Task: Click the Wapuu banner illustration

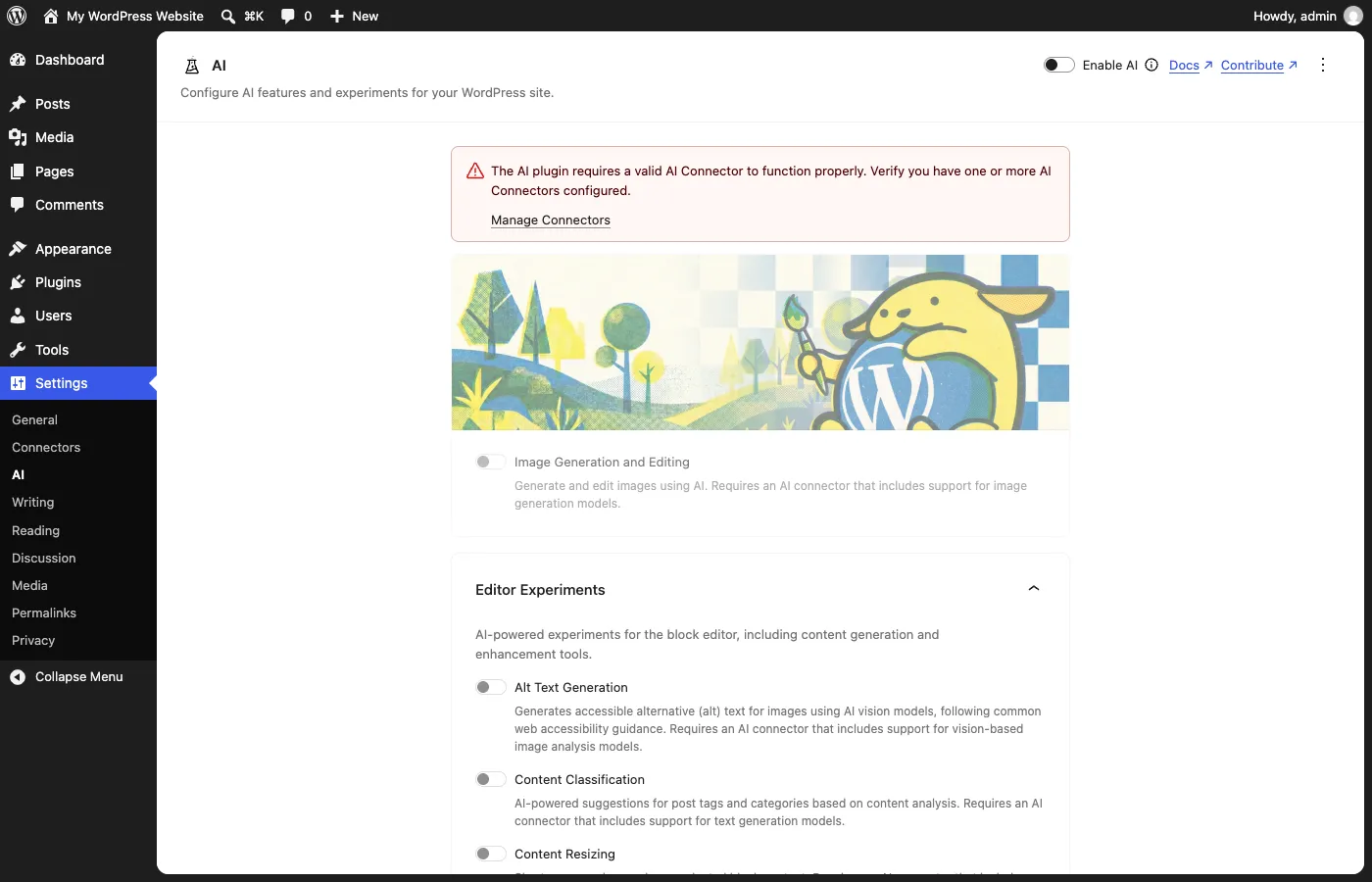Action: 760,342
